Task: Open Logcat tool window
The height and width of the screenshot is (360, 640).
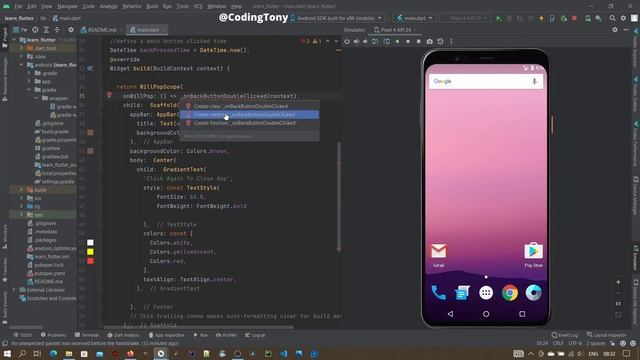Action: 255,335
